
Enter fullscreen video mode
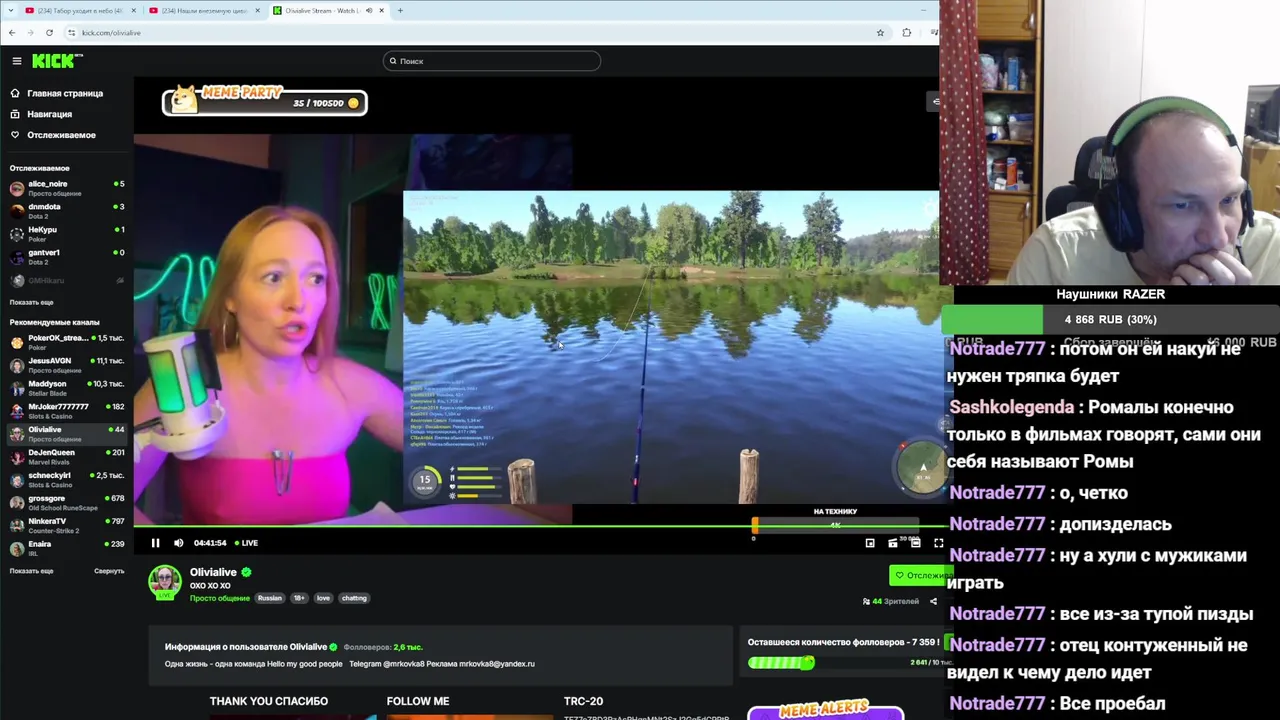tap(938, 543)
